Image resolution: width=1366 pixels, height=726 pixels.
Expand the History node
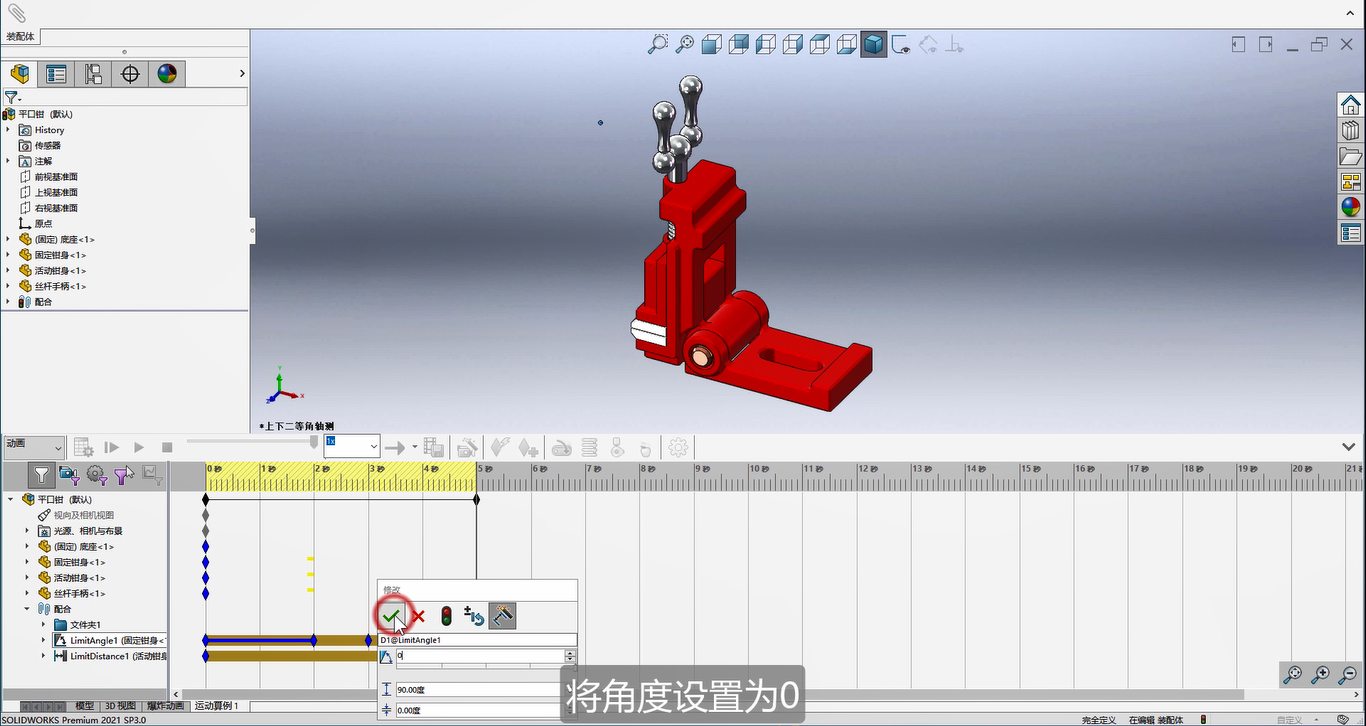(x=8, y=130)
